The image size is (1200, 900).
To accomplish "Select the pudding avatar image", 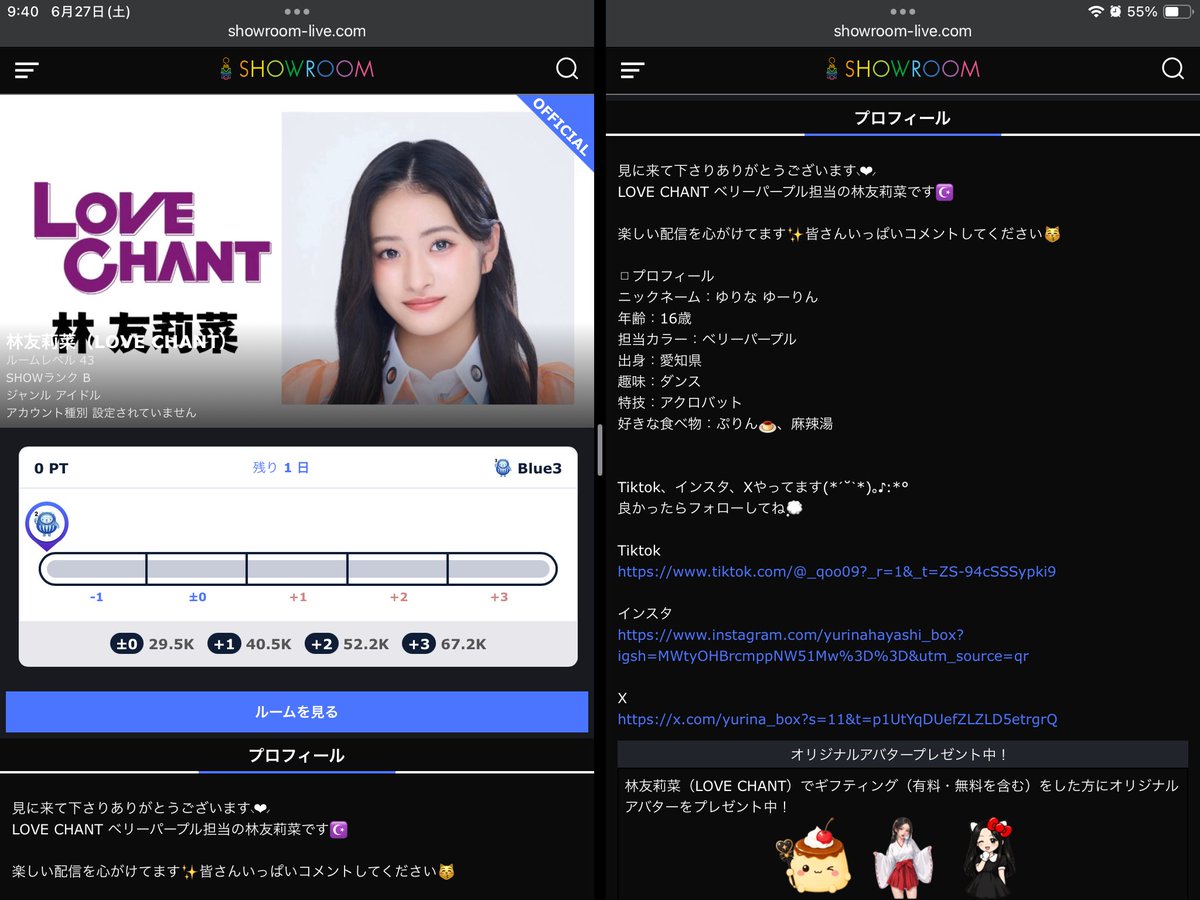I will pos(815,857).
